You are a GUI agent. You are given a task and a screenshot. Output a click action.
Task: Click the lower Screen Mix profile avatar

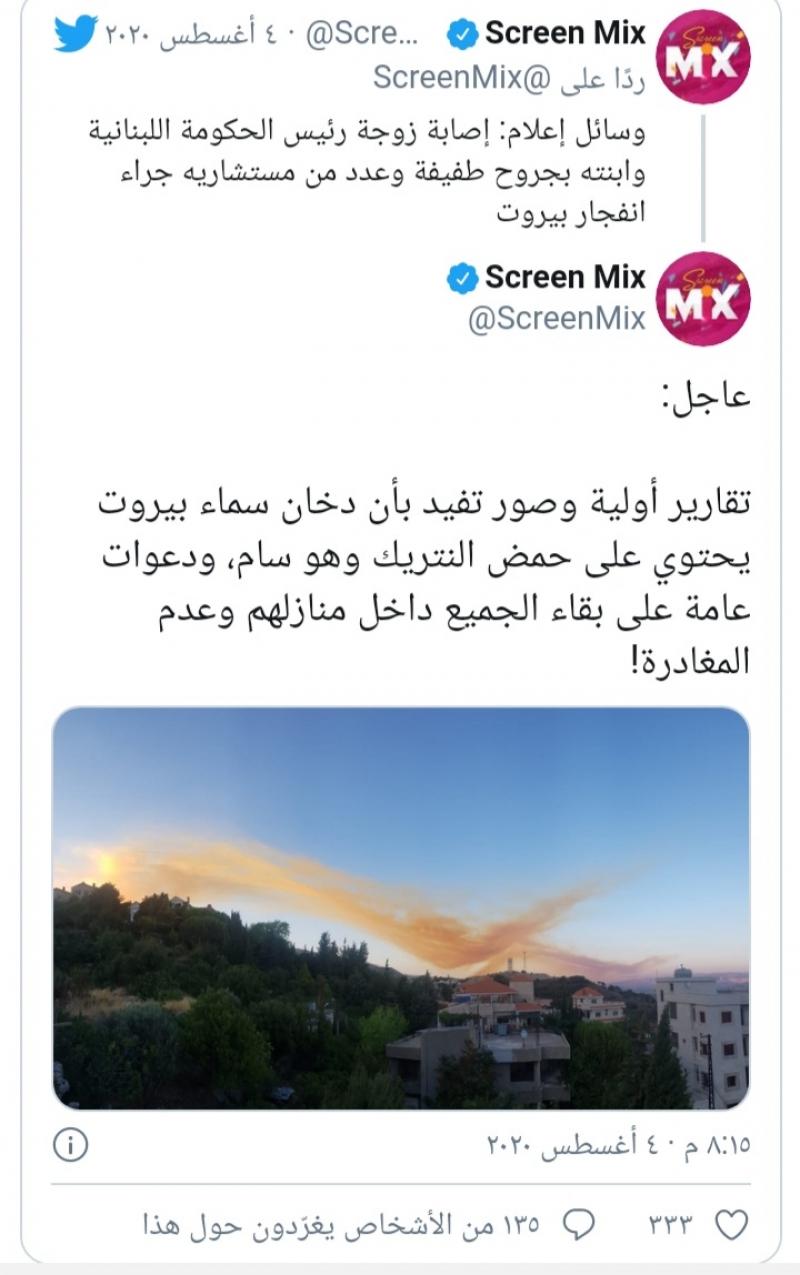pos(703,299)
